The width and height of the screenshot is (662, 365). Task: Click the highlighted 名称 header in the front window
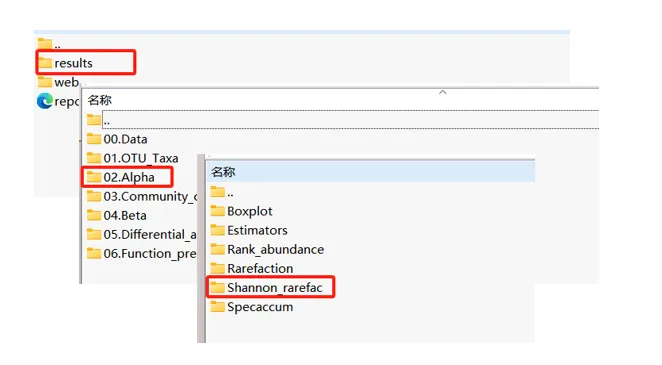coord(223,172)
